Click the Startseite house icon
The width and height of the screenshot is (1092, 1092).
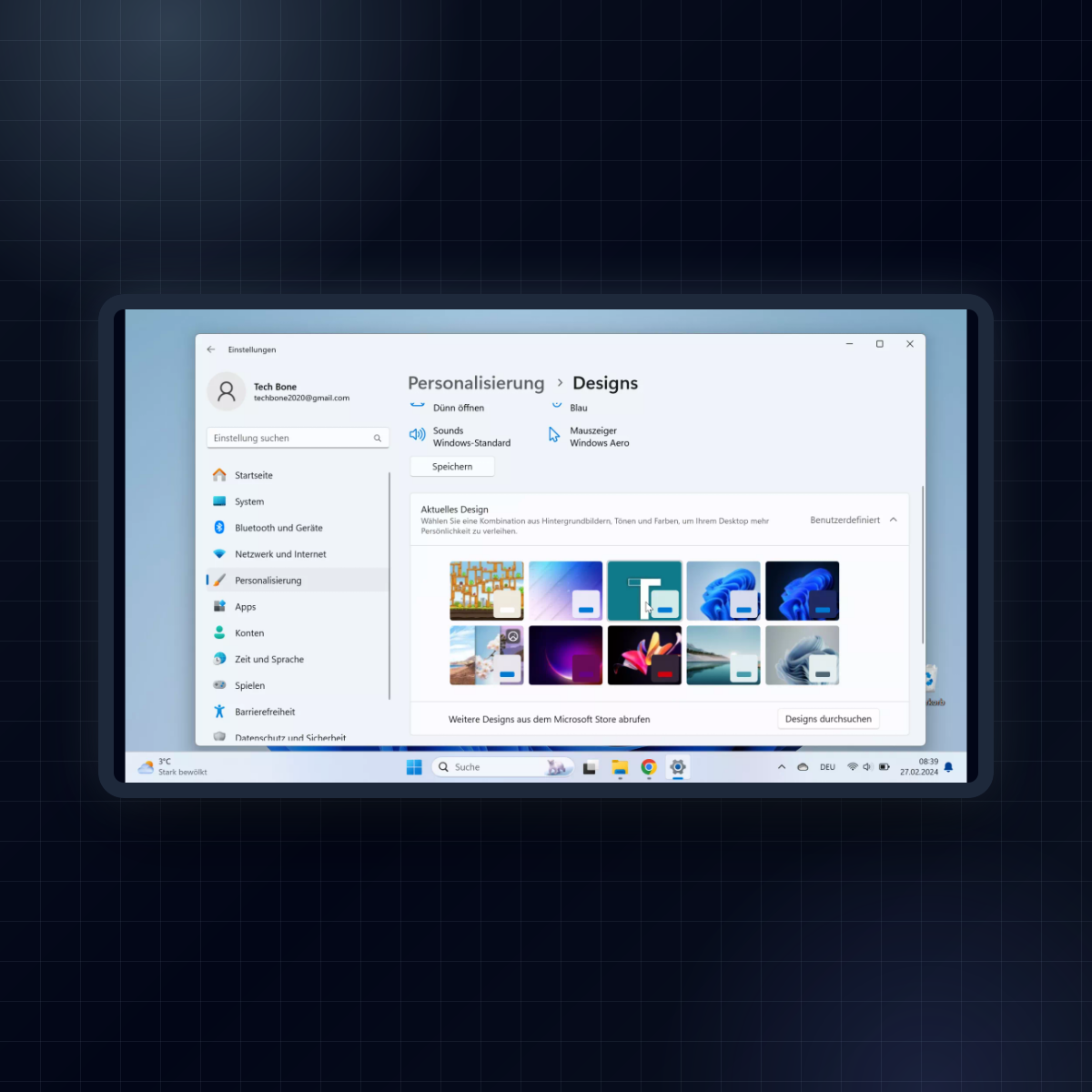point(219,475)
